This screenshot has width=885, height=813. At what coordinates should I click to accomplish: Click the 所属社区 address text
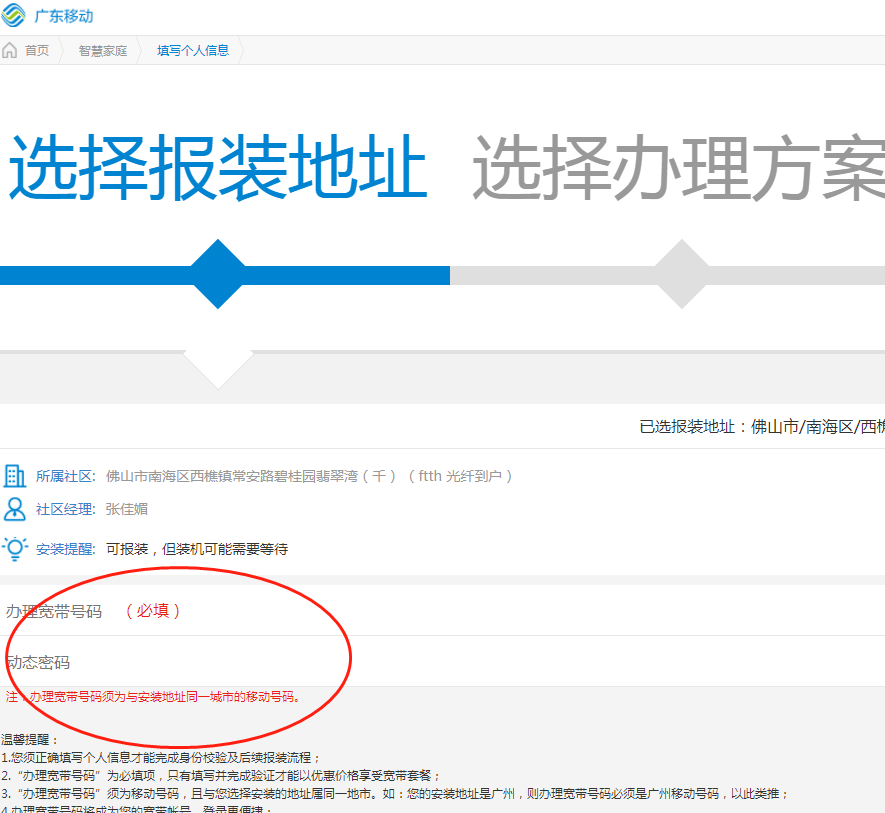309,476
